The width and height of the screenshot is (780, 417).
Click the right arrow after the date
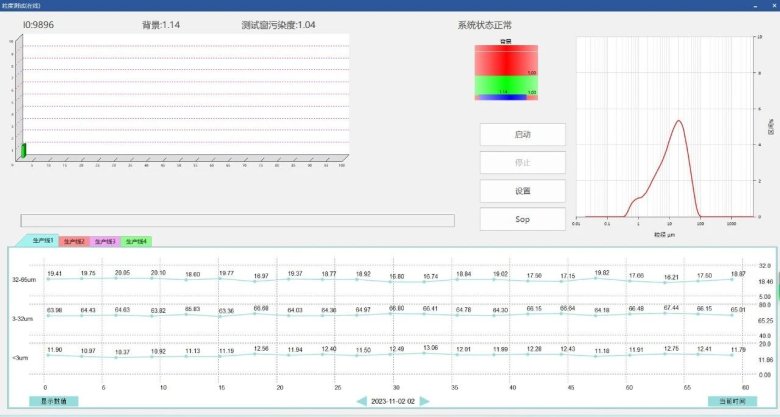click(425, 401)
